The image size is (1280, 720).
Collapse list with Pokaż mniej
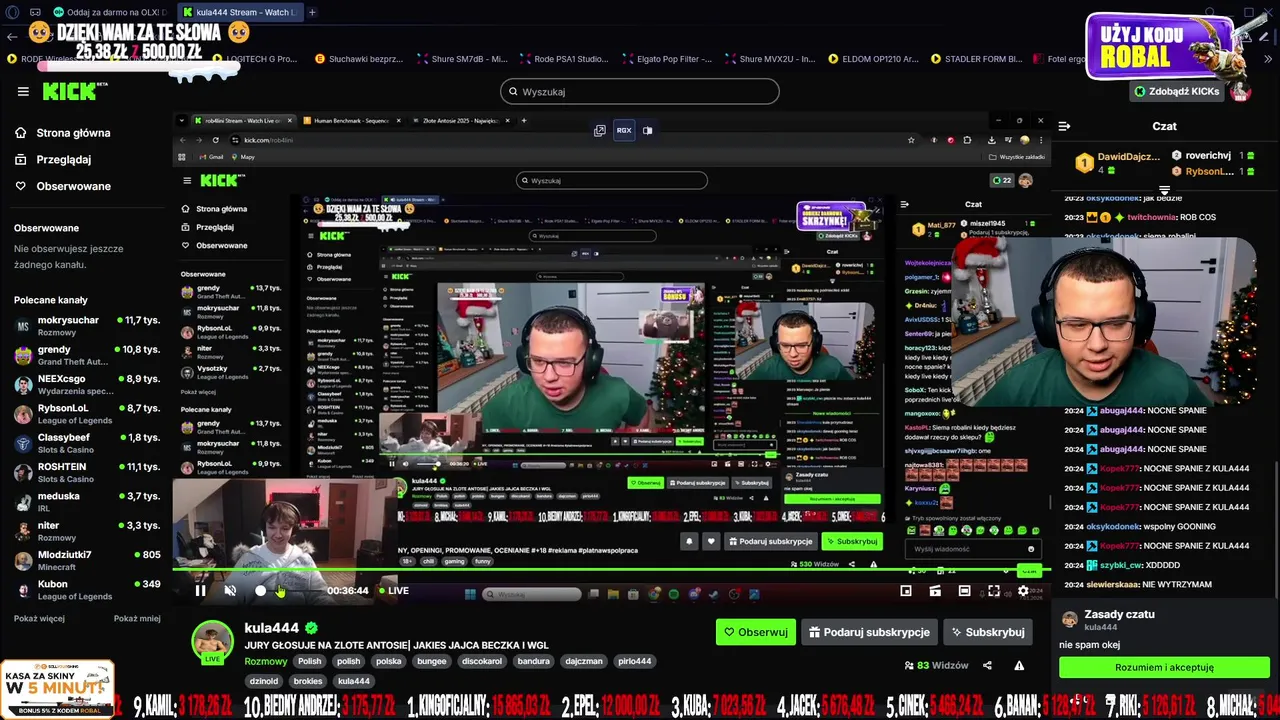tap(137, 618)
